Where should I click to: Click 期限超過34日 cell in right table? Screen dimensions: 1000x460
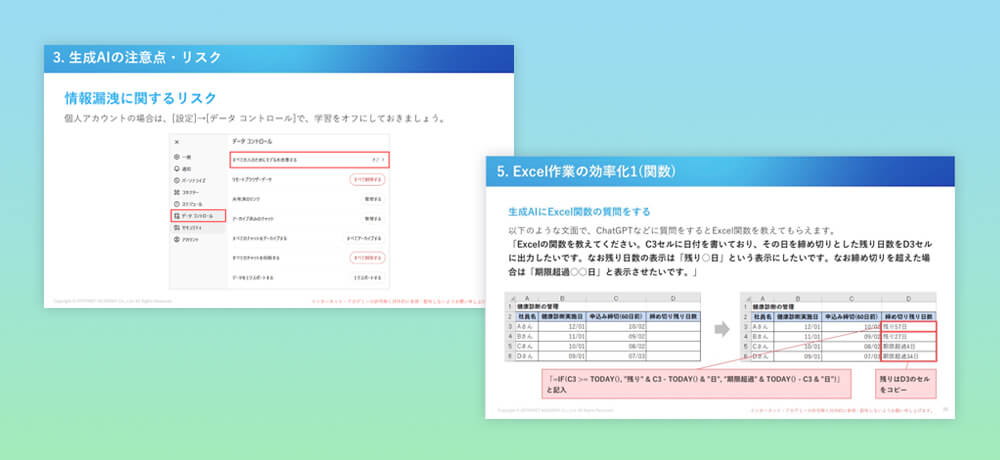coord(909,355)
